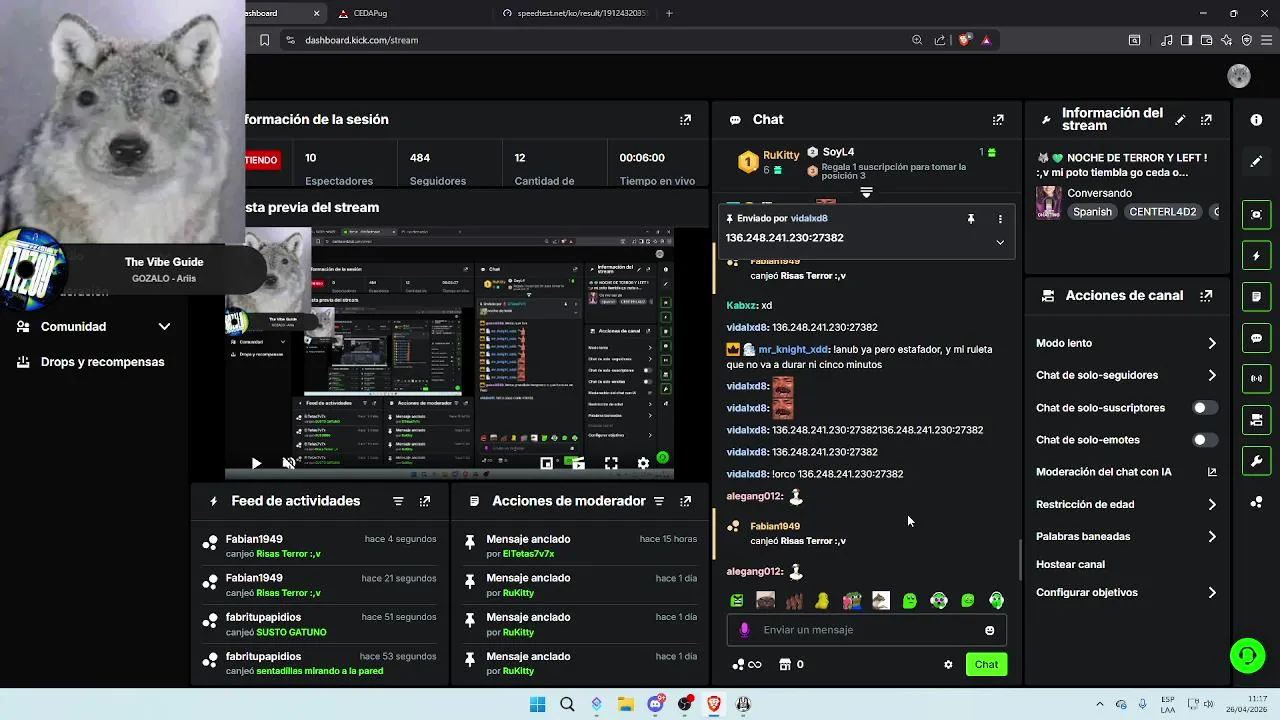
Task: Switch to the CEDAPug browser tab
Action: (x=408, y=13)
